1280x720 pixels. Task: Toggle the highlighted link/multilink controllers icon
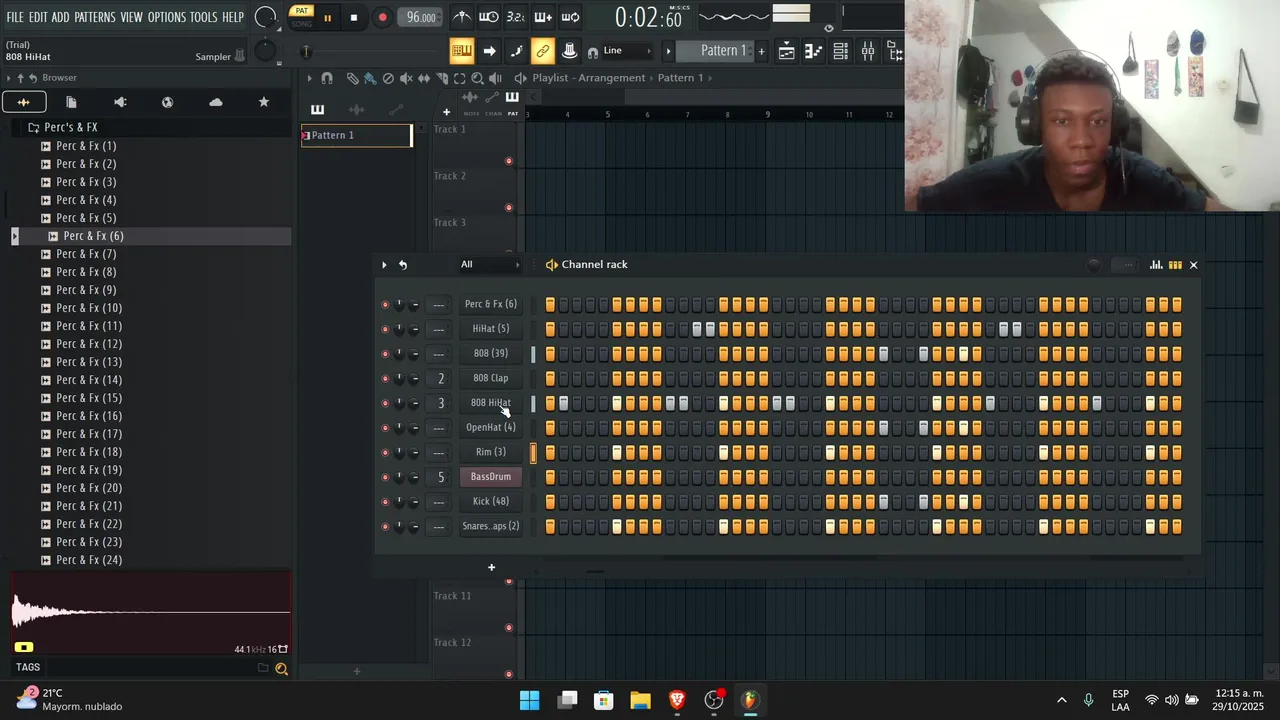[543, 51]
